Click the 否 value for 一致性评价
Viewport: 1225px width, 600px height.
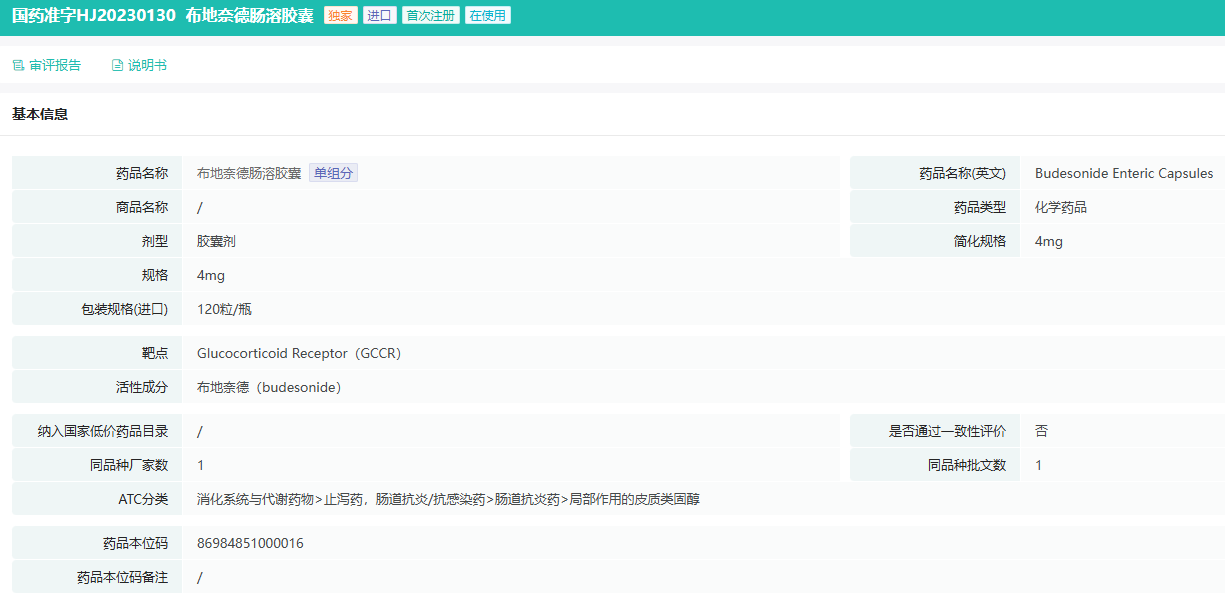[x=1041, y=431]
